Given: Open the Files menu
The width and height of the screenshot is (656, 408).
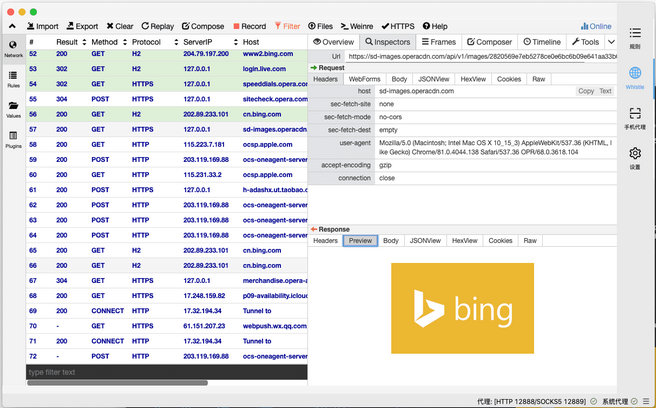Looking at the screenshot, I should click(x=320, y=26).
